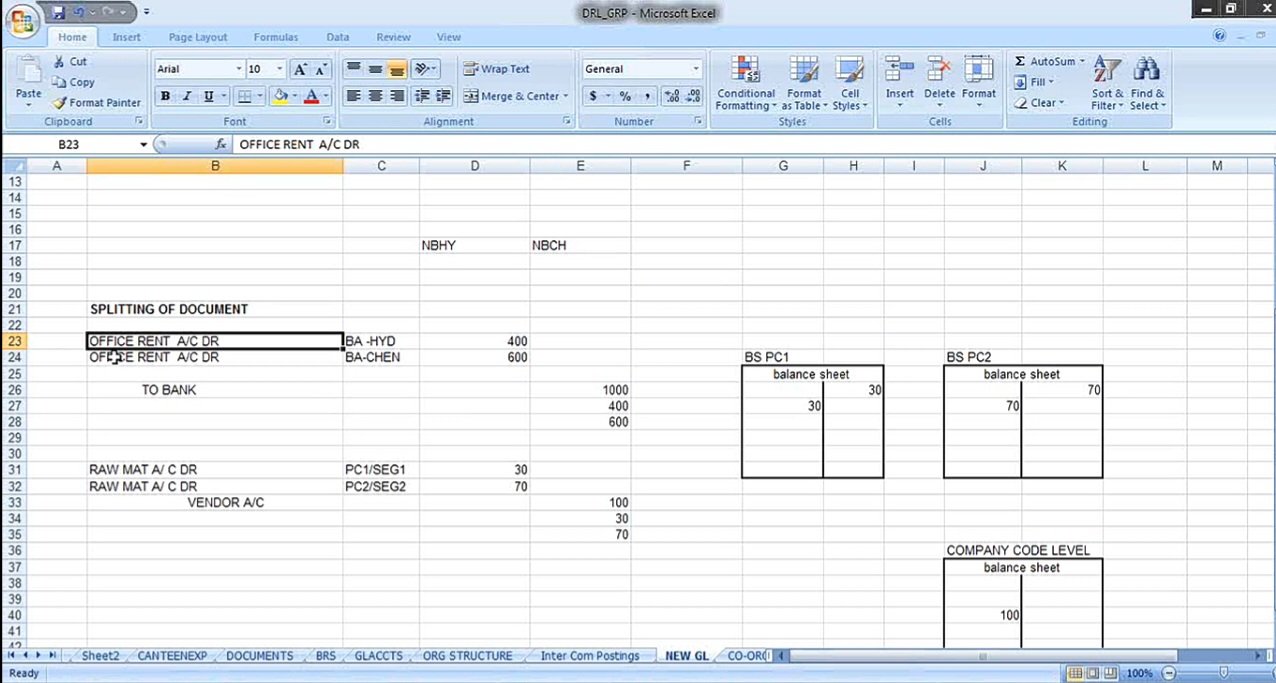The width and height of the screenshot is (1276, 683).
Task: Open Format as Table gallery
Action: click(x=803, y=83)
